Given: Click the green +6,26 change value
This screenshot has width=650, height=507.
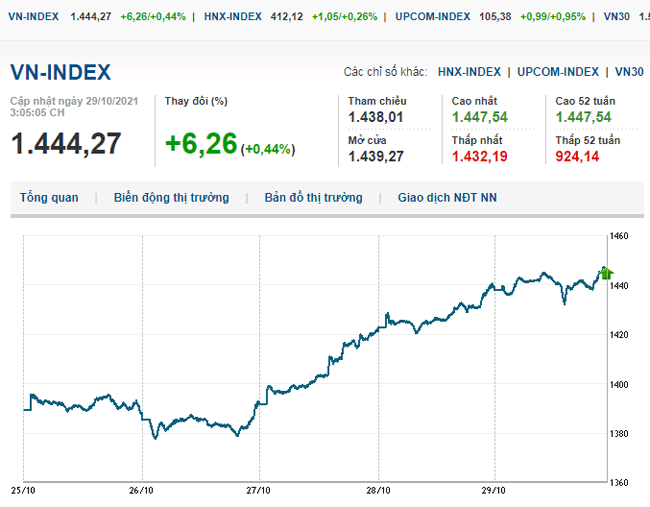Looking at the screenshot, I should [201, 144].
